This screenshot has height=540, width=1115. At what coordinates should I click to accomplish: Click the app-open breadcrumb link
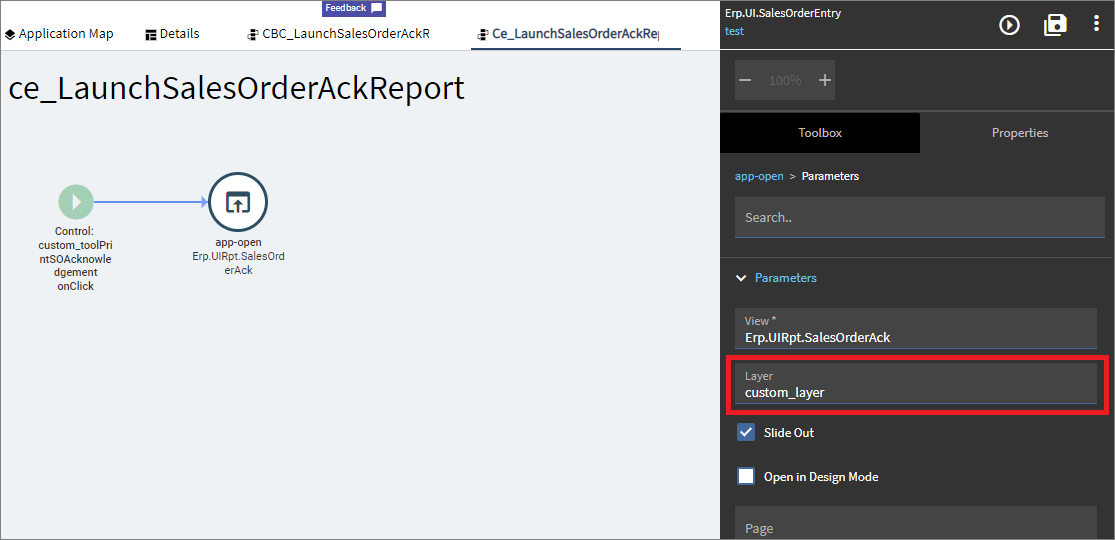click(759, 176)
